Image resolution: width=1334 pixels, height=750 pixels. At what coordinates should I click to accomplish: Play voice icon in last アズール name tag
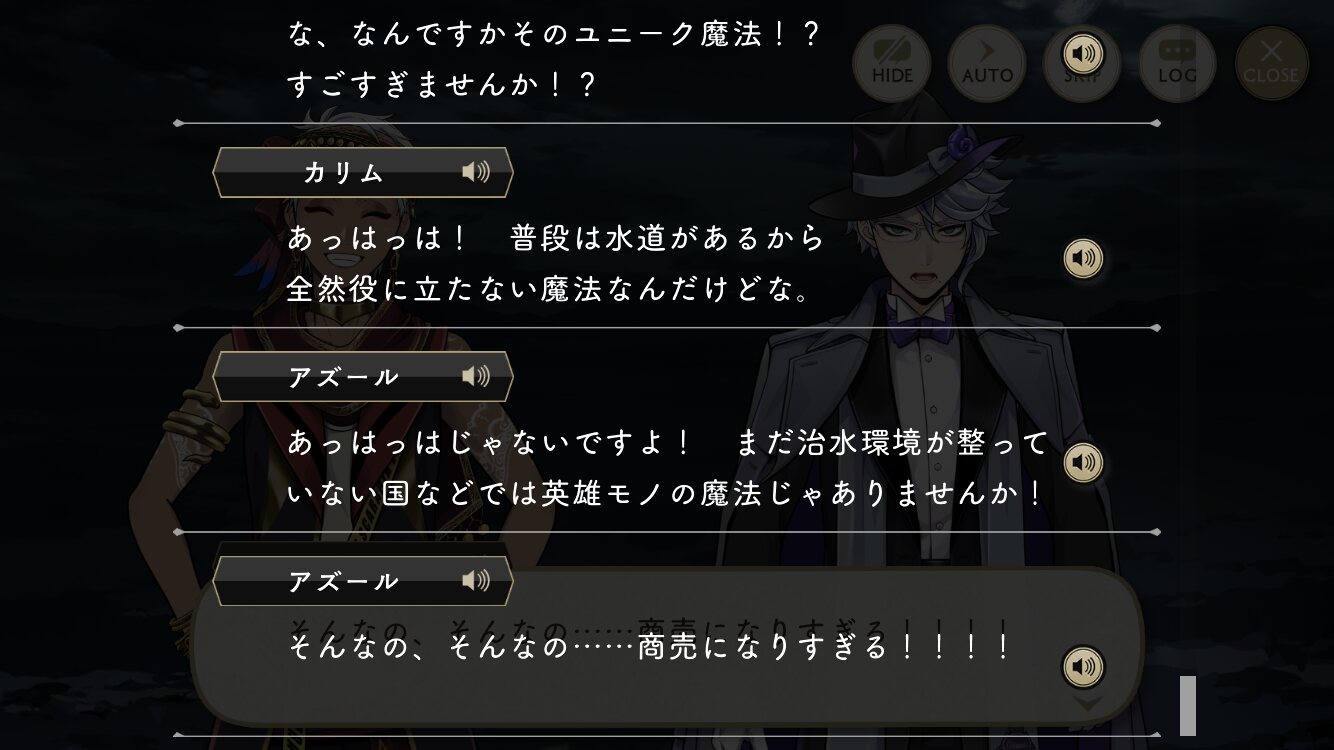click(x=476, y=580)
